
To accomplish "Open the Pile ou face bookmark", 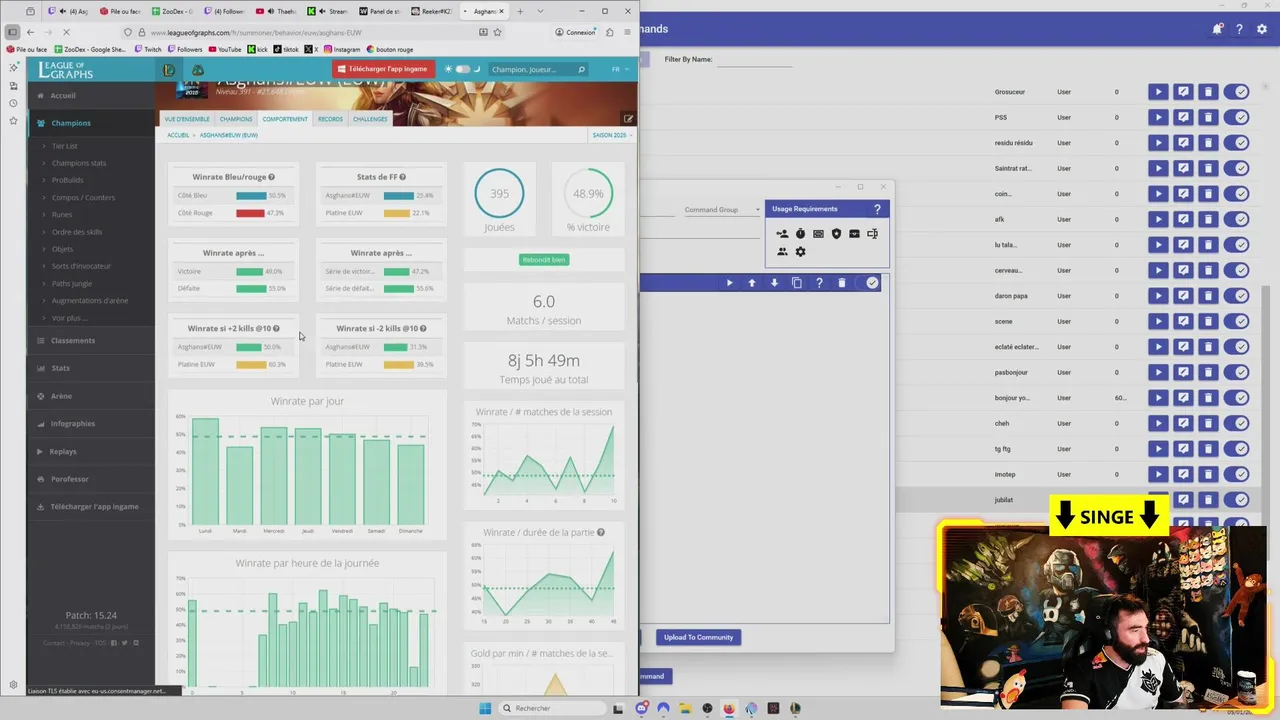I will tap(27, 49).
